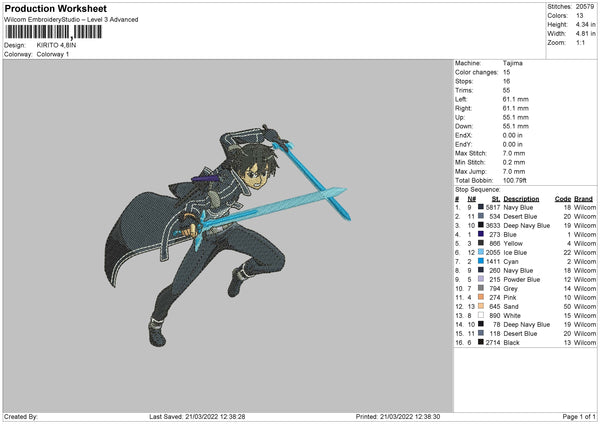Pick the Pink color swatch in row 11
Image resolution: width=600 pixels, height=424 pixels.
(x=481, y=297)
